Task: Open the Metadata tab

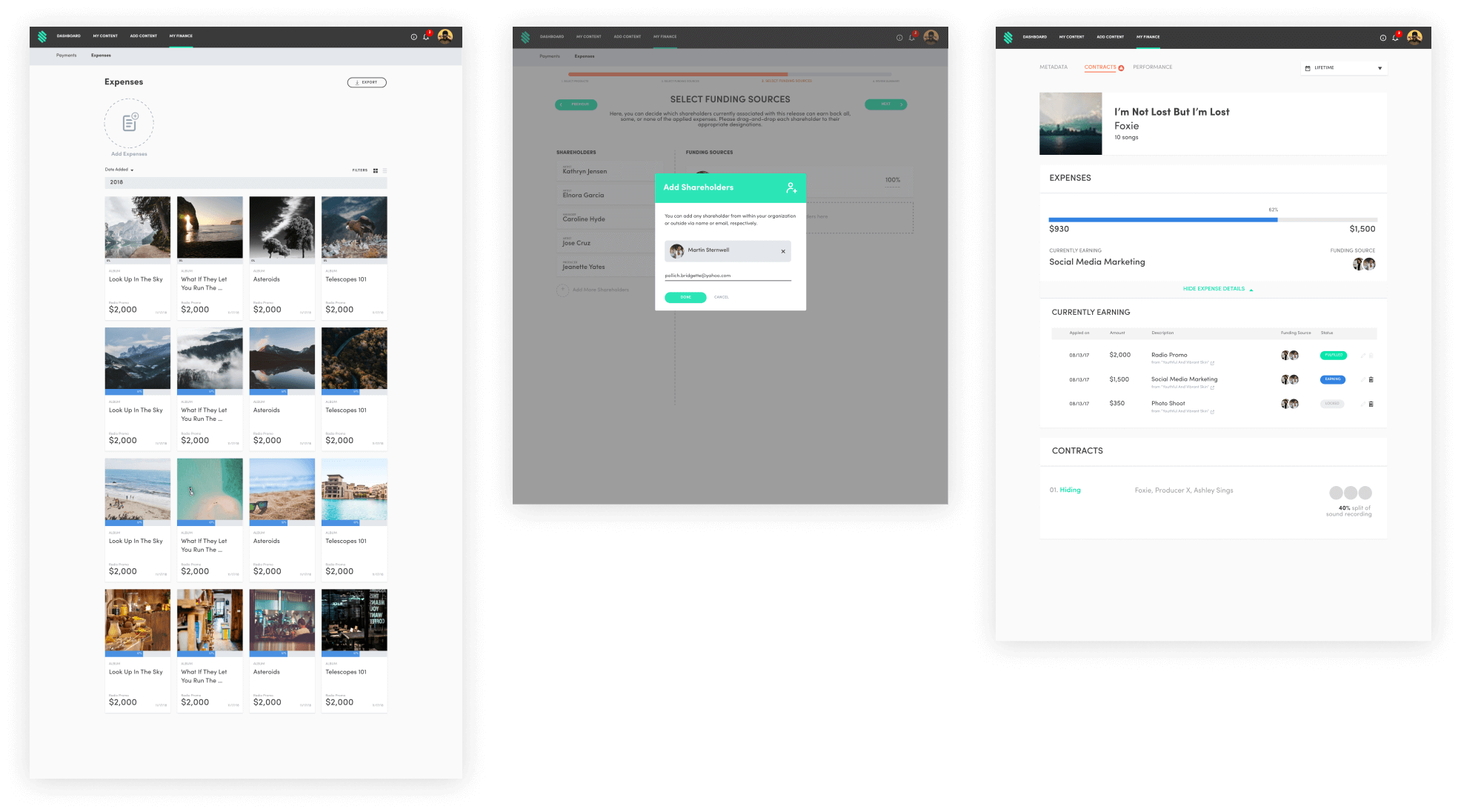Action: (x=1054, y=67)
